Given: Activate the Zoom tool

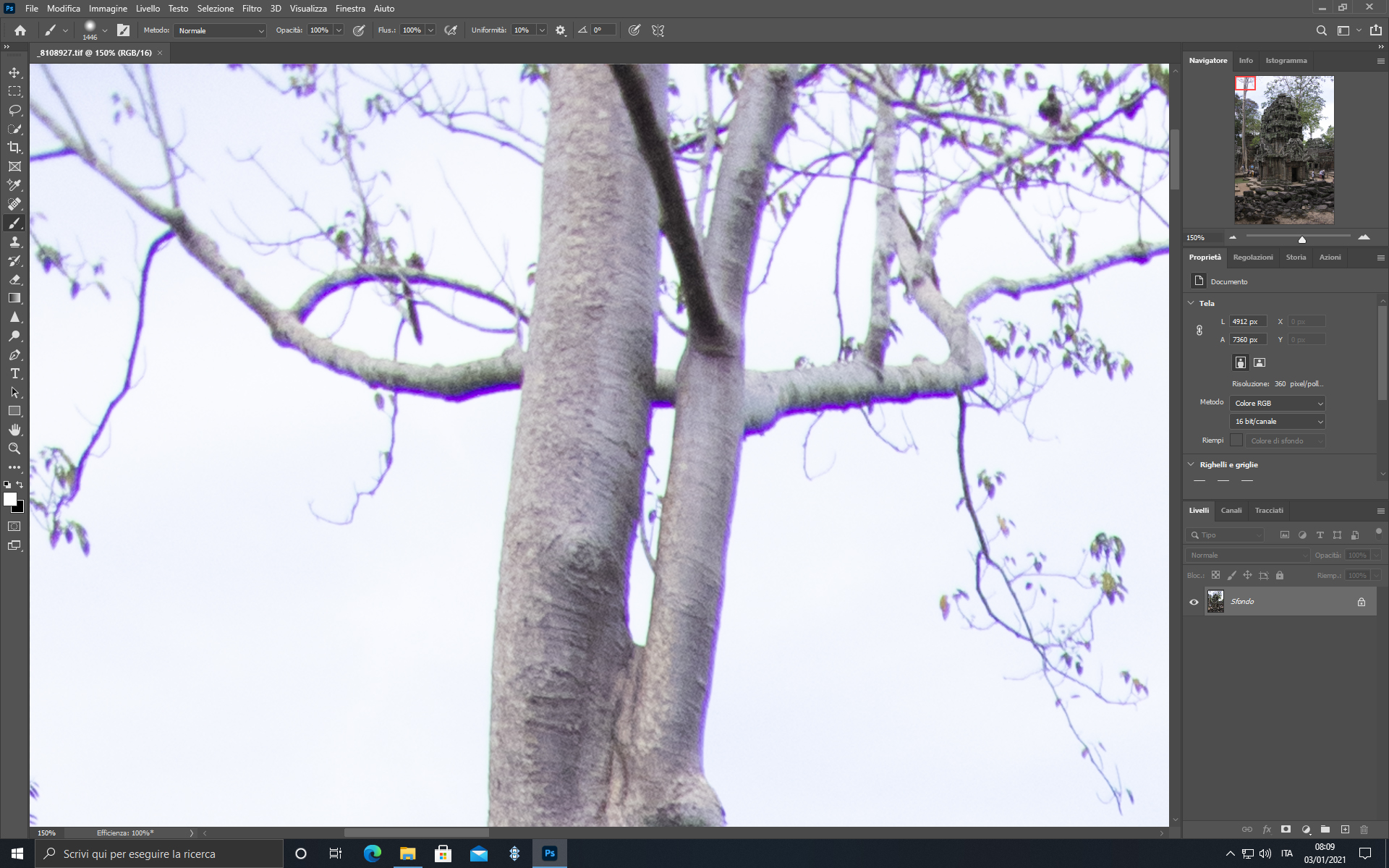Looking at the screenshot, I should pos(14,448).
